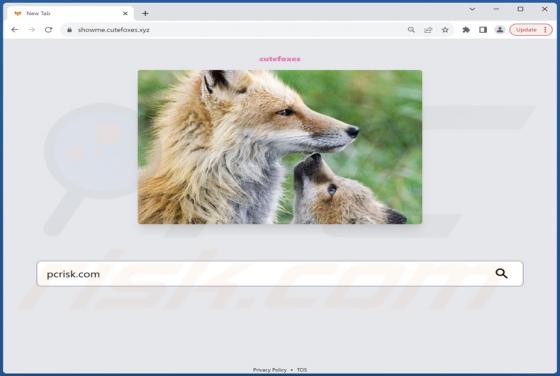Close the browser window
This screenshot has width=560, height=376.
point(545,9)
